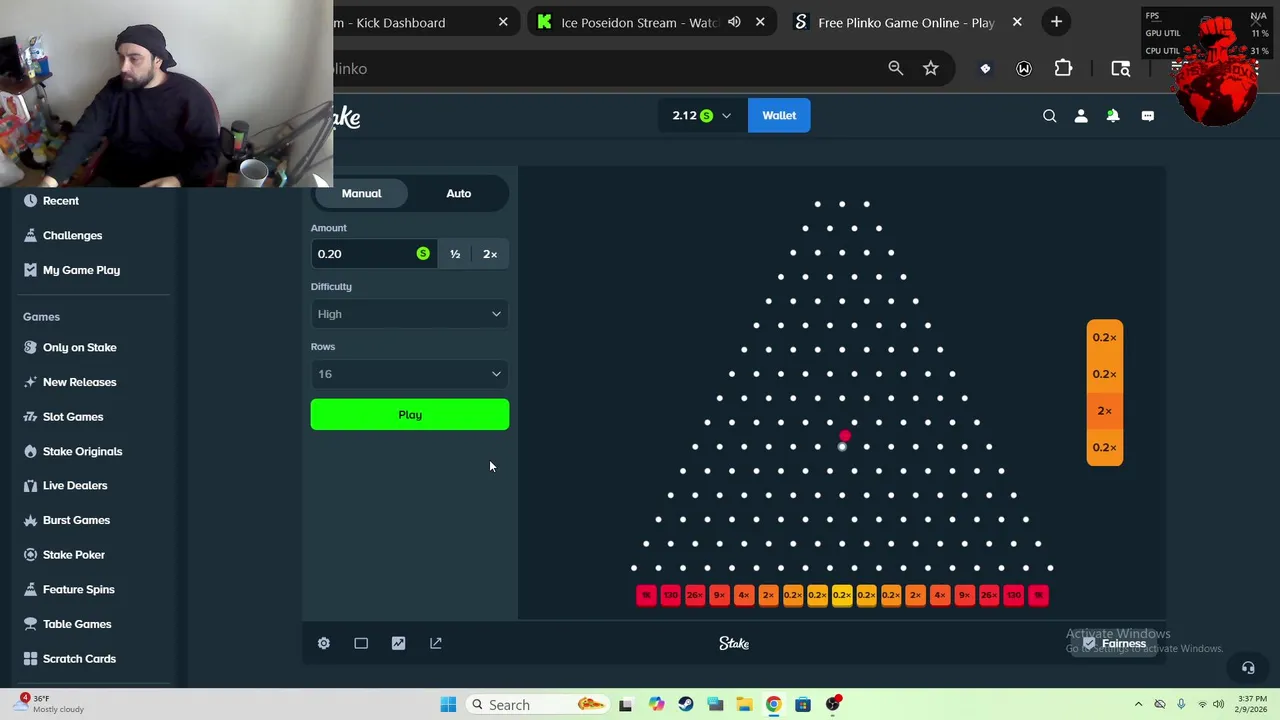Open the volume control in system tray
This screenshot has height=720, width=1280.
tap(1219, 705)
